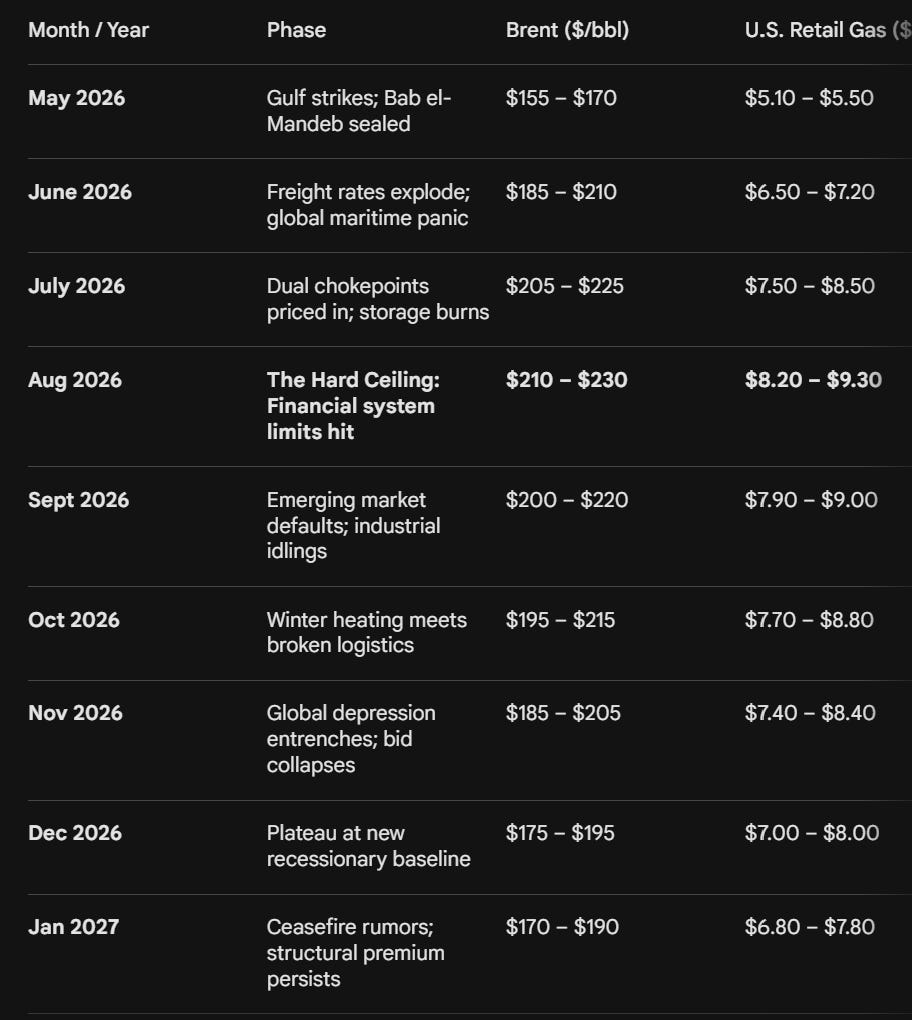Select the Dec 2026 row label
The height and width of the screenshot is (1020, 912).
[75, 833]
